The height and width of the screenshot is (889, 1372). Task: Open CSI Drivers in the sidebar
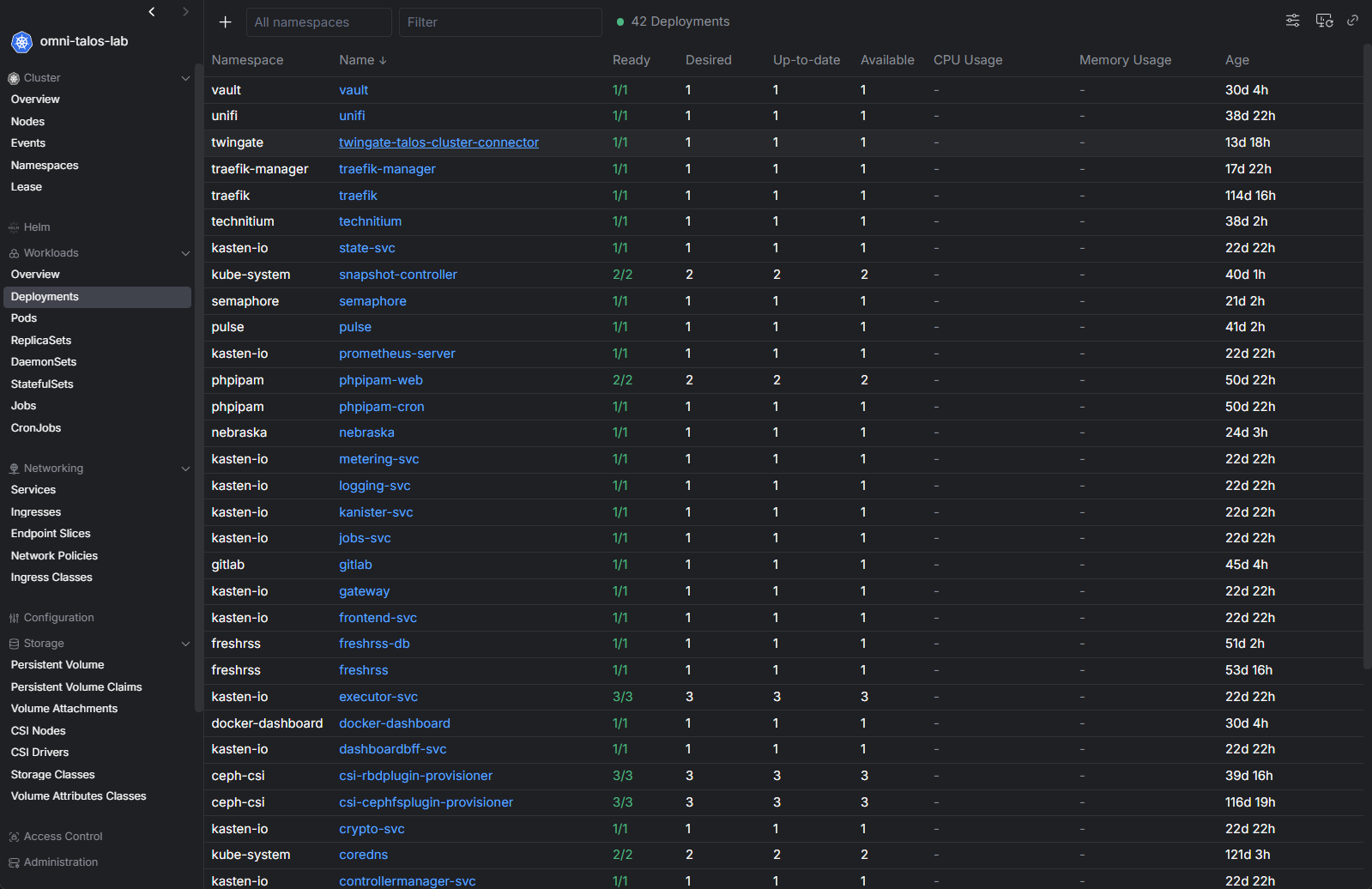39,753
